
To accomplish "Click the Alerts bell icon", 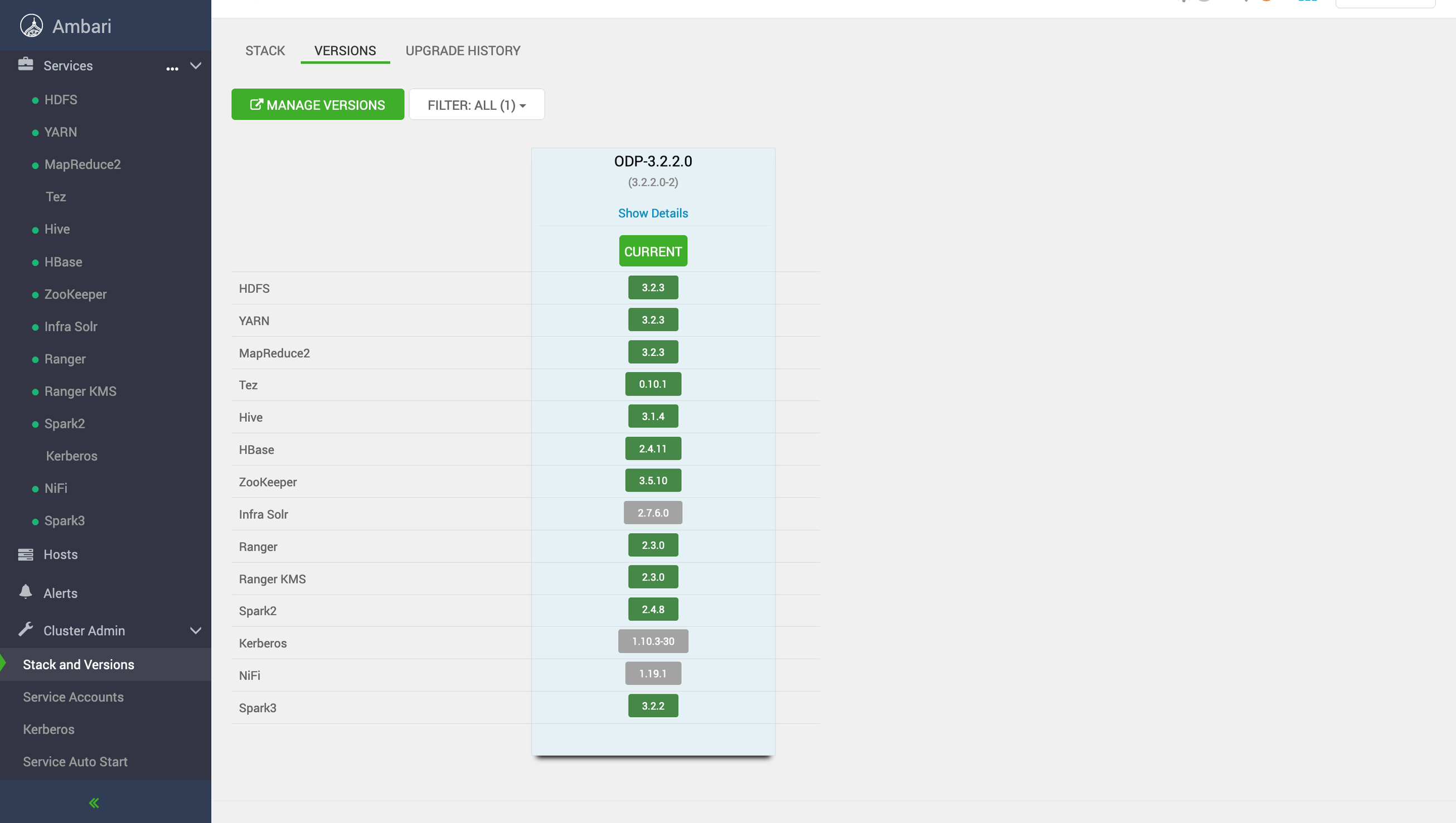I will 26,592.
